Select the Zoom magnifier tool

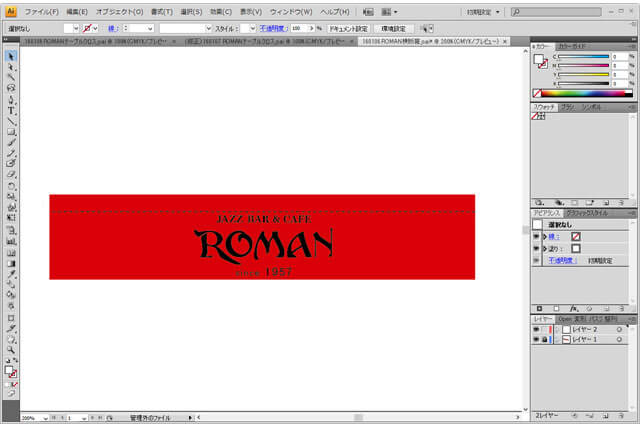pos(11,350)
